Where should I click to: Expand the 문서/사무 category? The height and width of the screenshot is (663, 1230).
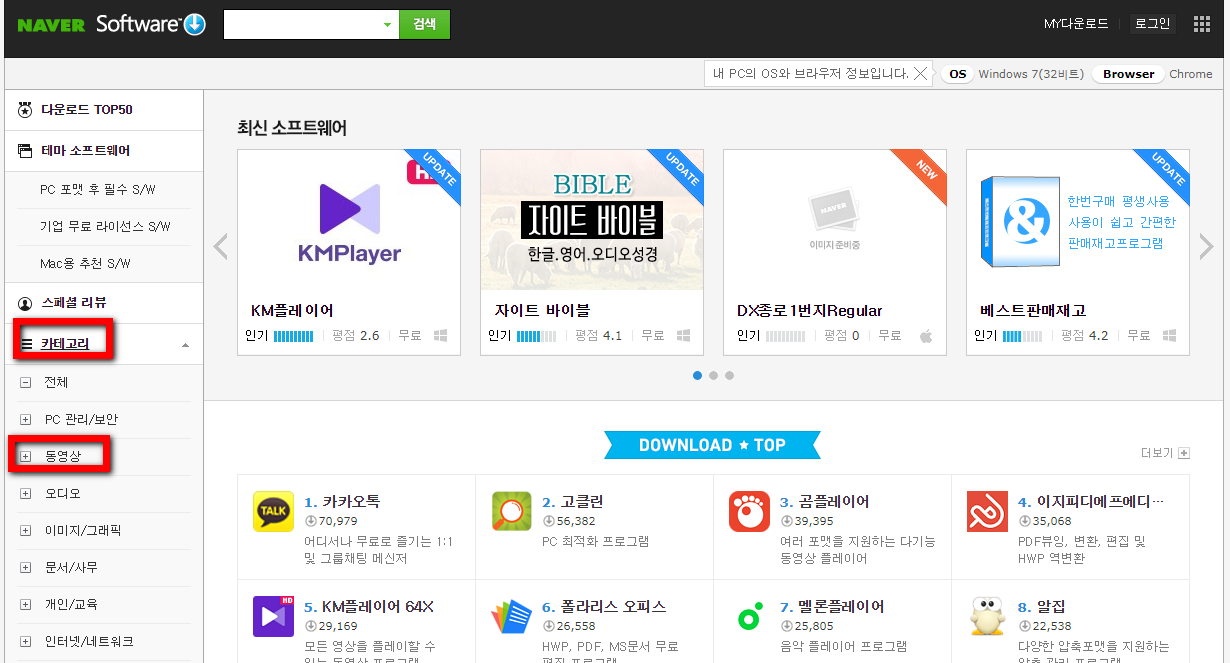[x=26, y=568]
